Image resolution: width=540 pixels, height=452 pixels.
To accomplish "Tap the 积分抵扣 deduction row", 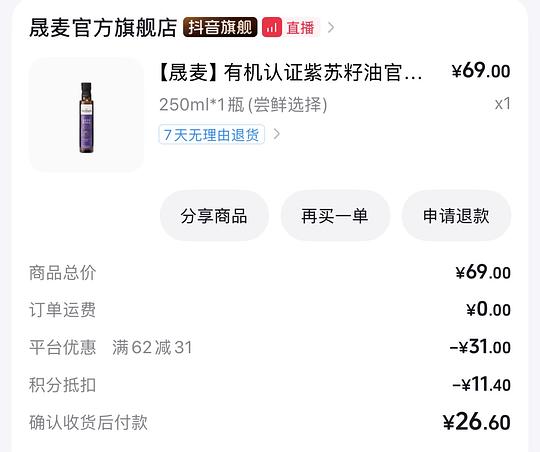I will click(270, 385).
